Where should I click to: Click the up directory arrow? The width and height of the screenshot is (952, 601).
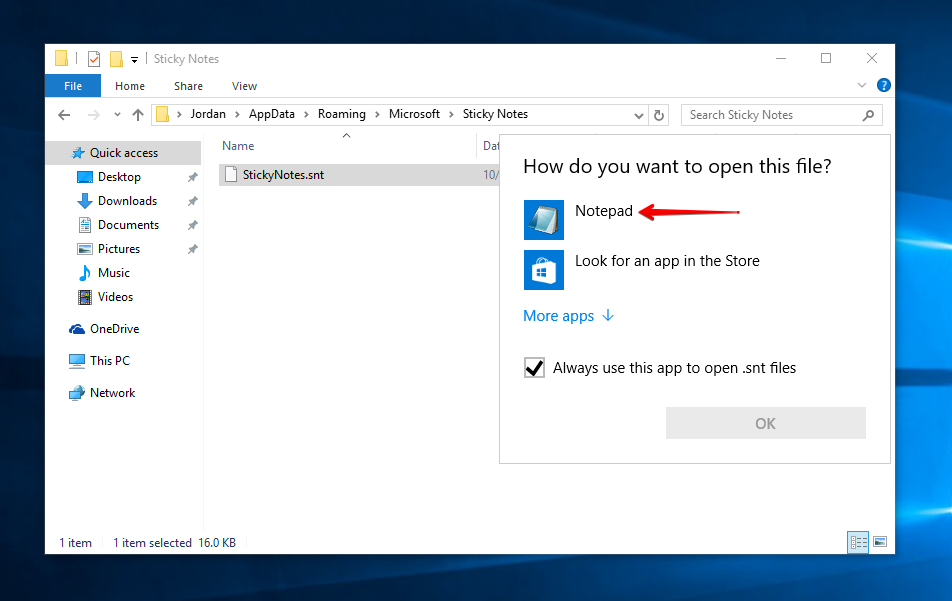click(136, 115)
